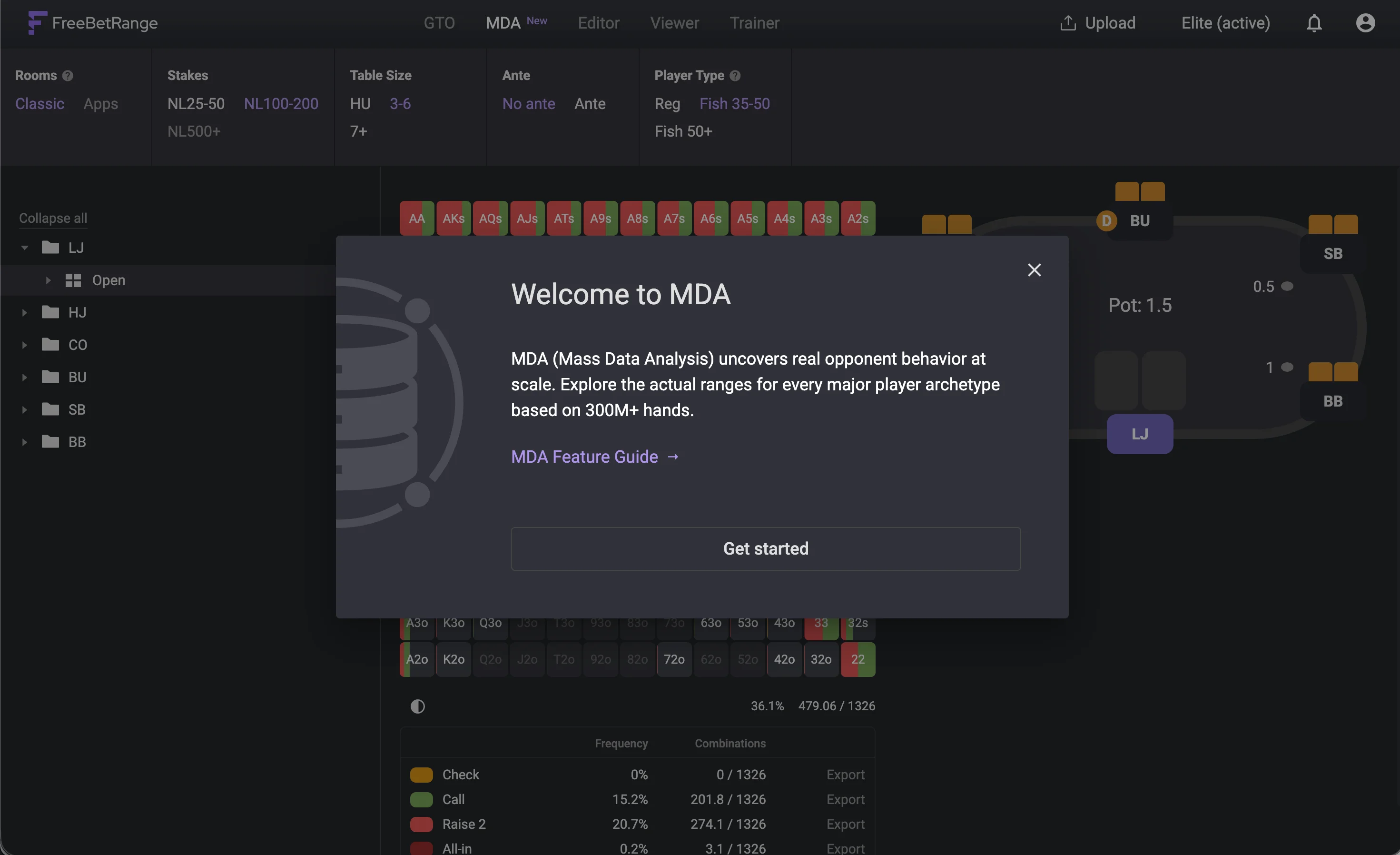
Task: Expand the SB position folder
Action: pyautogui.click(x=24, y=409)
